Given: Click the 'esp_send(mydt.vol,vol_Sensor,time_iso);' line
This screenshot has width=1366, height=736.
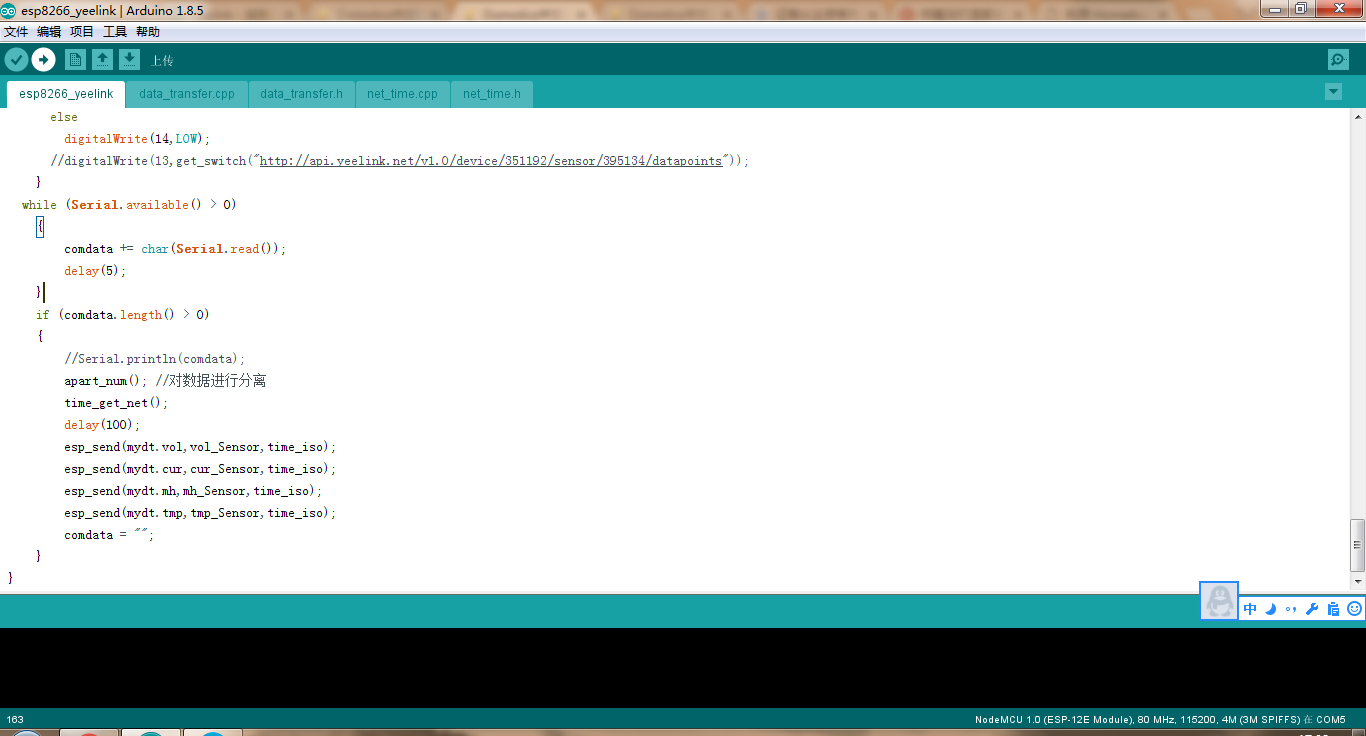Looking at the screenshot, I should point(200,447).
